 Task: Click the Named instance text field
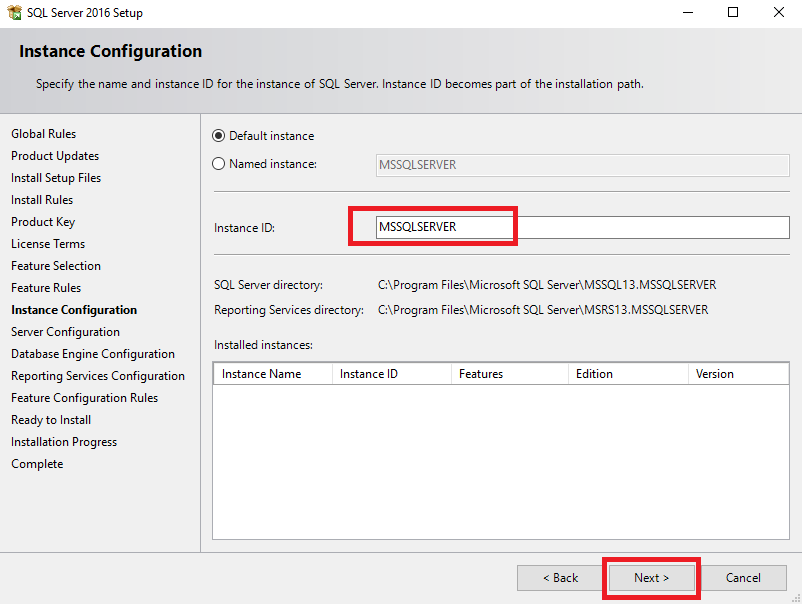tap(583, 165)
